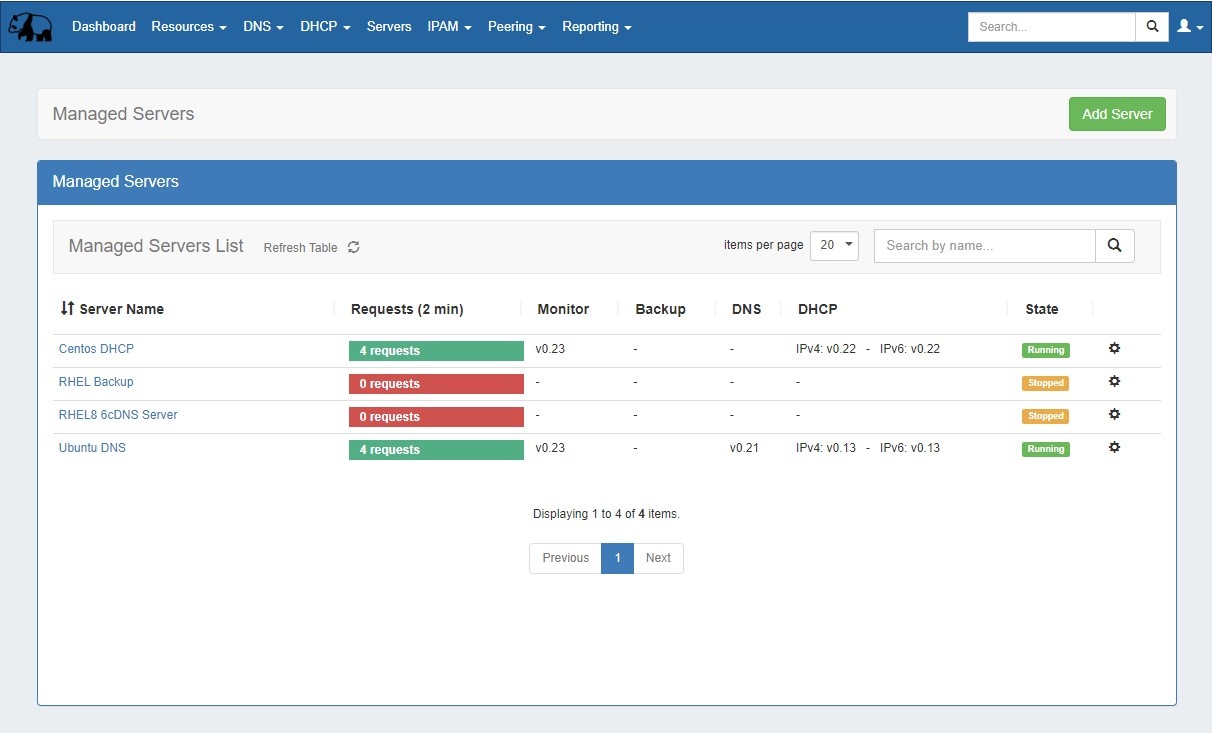Open the DHCP dropdown in navbar

pyautogui.click(x=325, y=27)
